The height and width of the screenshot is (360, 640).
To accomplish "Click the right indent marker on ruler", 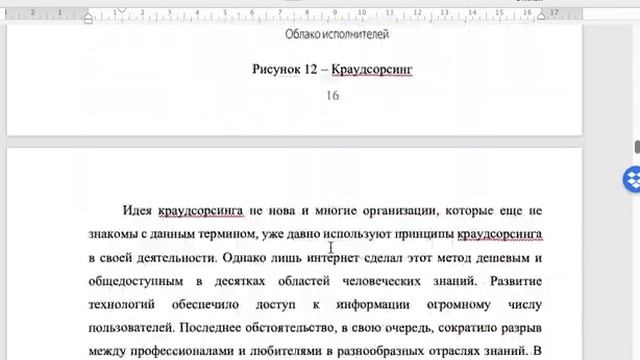I will click(541, 16).
